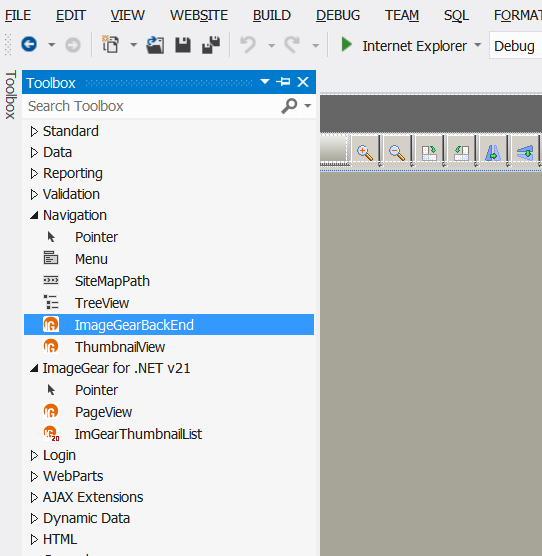Open the VIEW menu

click(127, 15)
